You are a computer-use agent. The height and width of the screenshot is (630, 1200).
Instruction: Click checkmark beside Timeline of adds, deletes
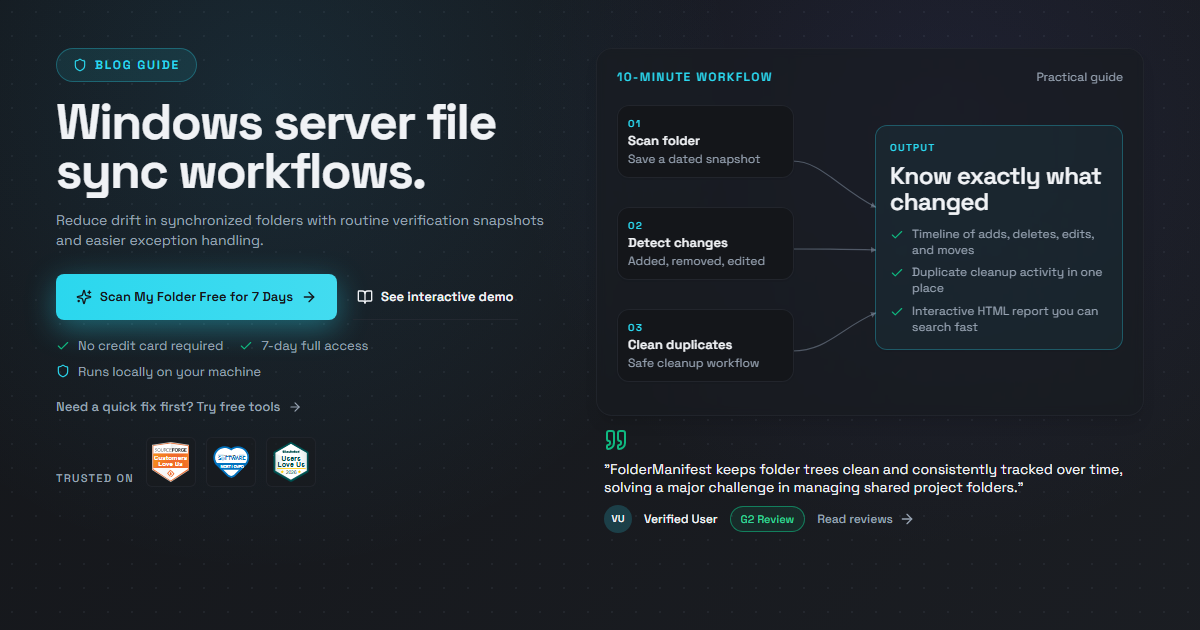[897, 235]
